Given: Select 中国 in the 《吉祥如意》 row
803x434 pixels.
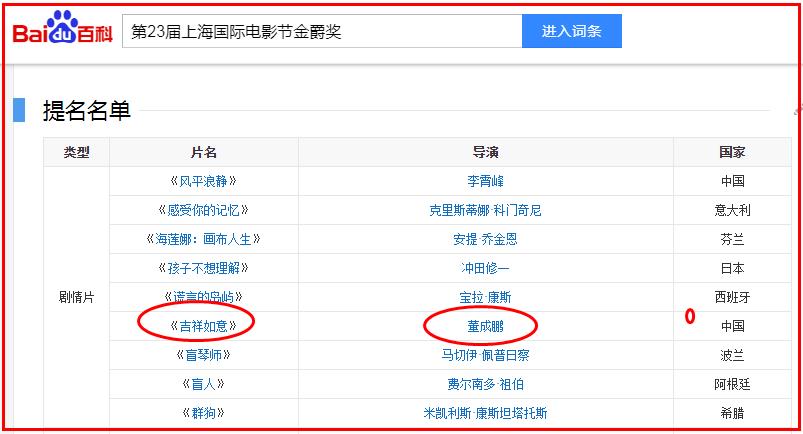Looking at the screenshot, I should (732, 326).
